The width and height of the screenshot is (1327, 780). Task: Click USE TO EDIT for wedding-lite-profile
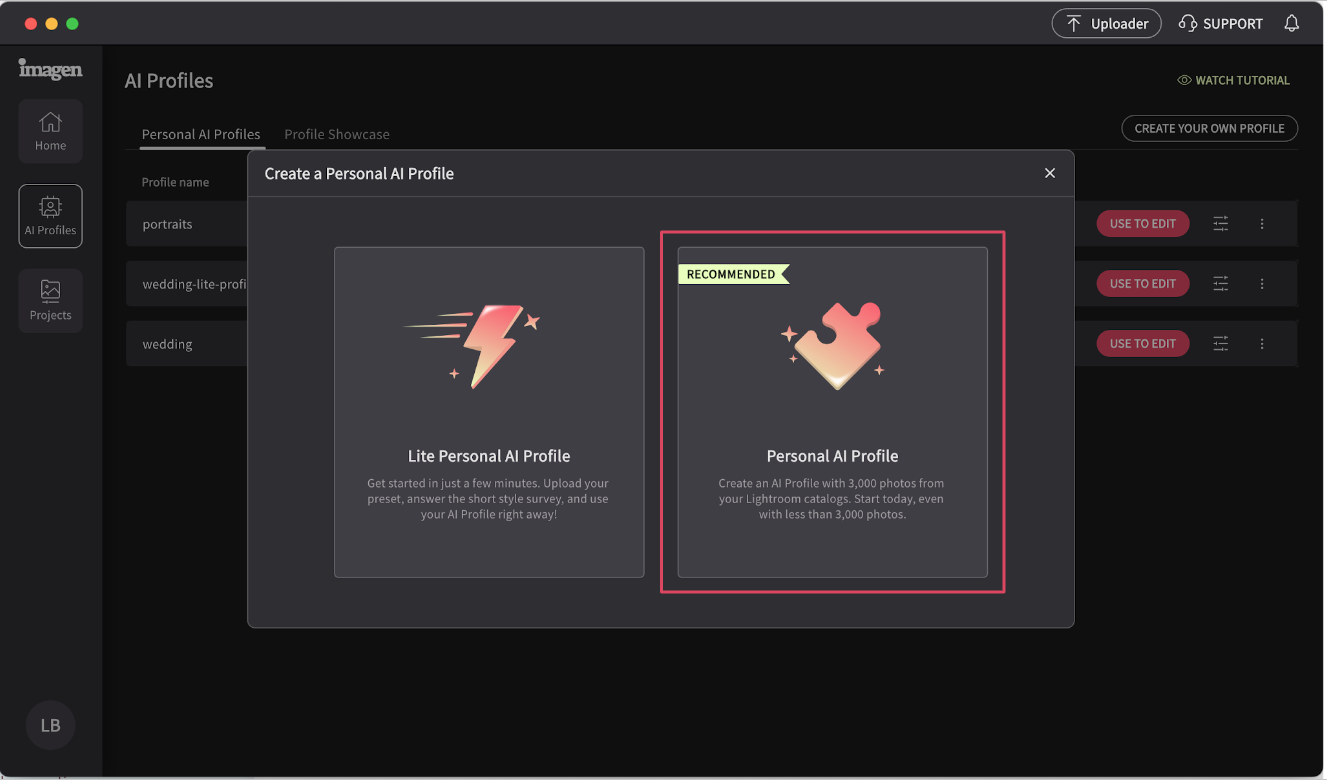pyautogui.click(x=1143, y=284)
